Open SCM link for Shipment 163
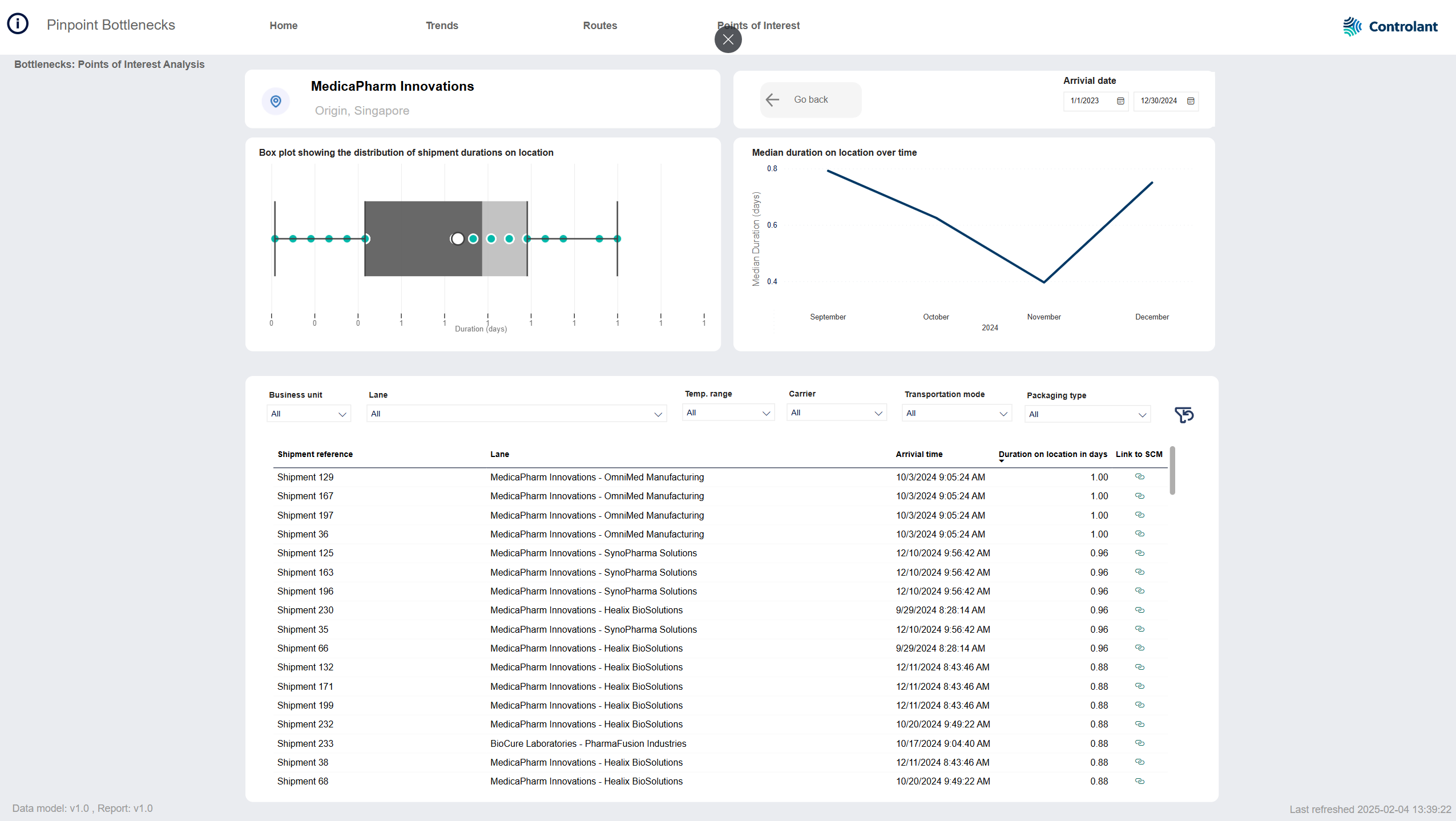The image size is (1456, 821). click(x=1139, y=572)
